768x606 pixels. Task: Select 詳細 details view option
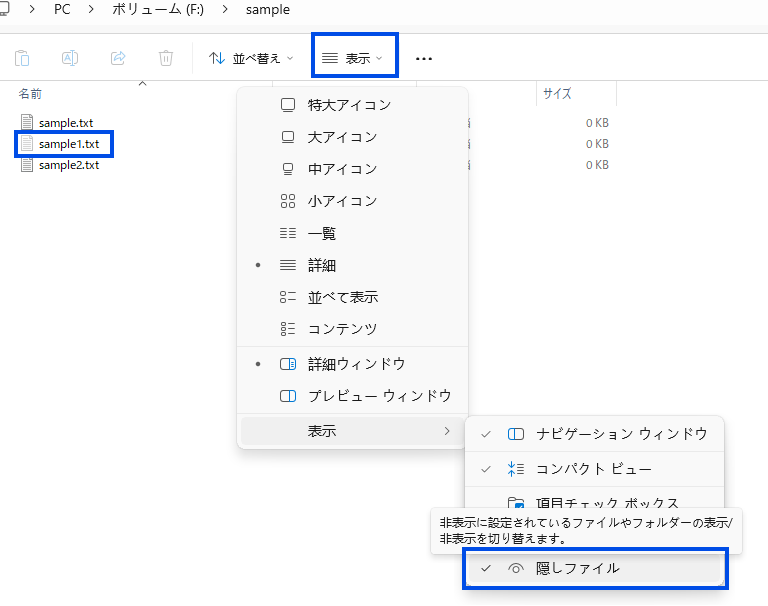(x=352, y=265)
